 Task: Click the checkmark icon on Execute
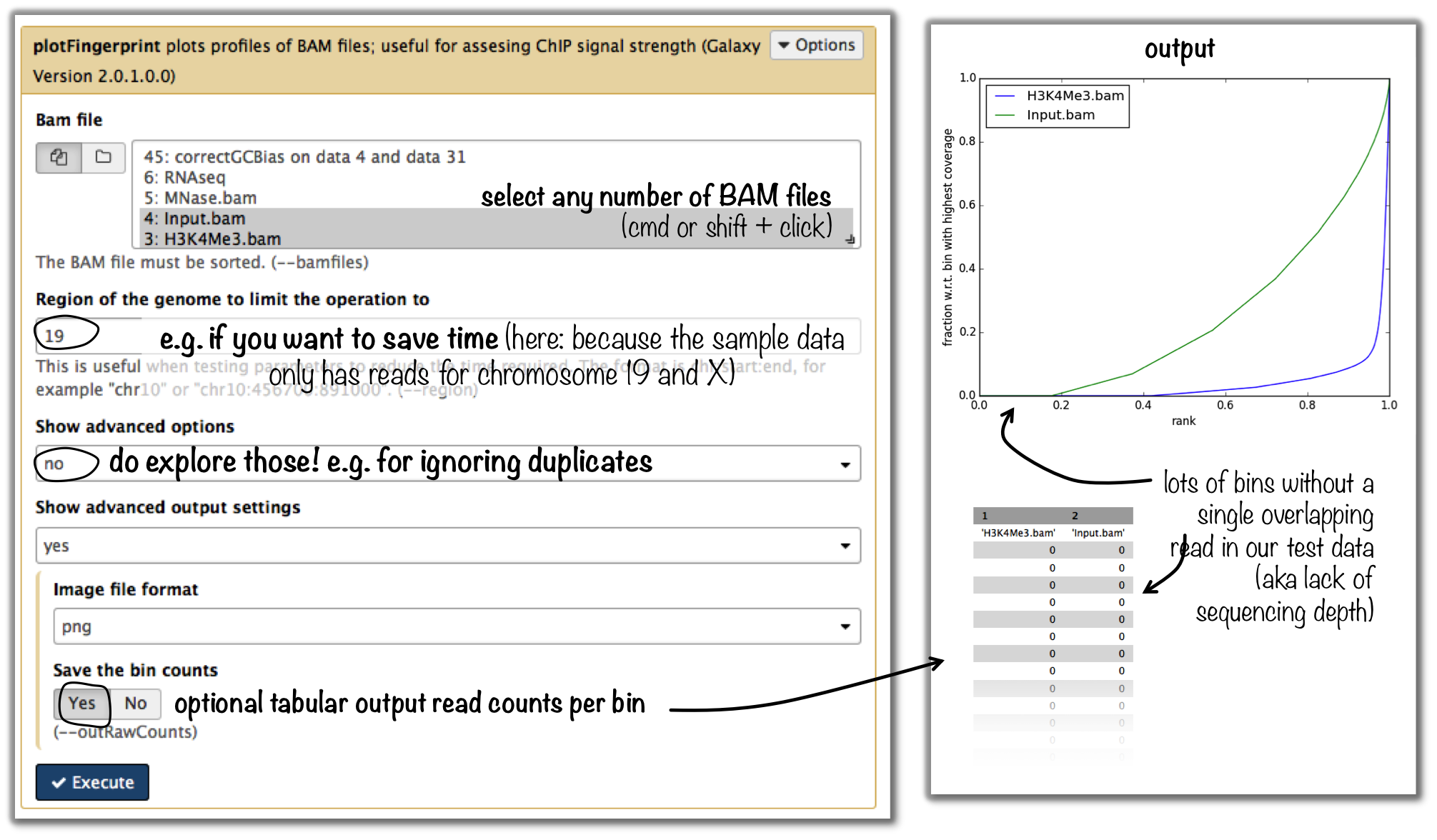click(59, 783)
